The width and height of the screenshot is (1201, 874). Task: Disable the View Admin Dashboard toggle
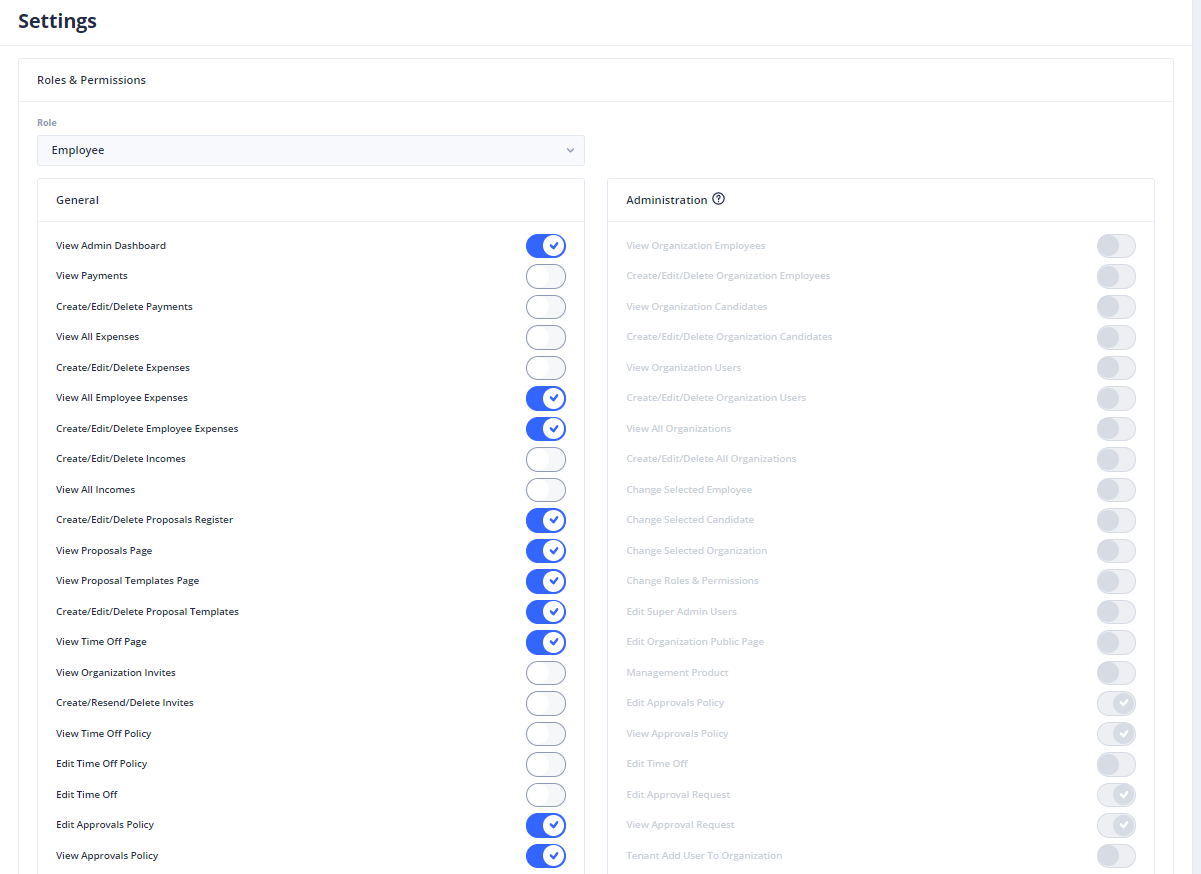click(546, 246)
